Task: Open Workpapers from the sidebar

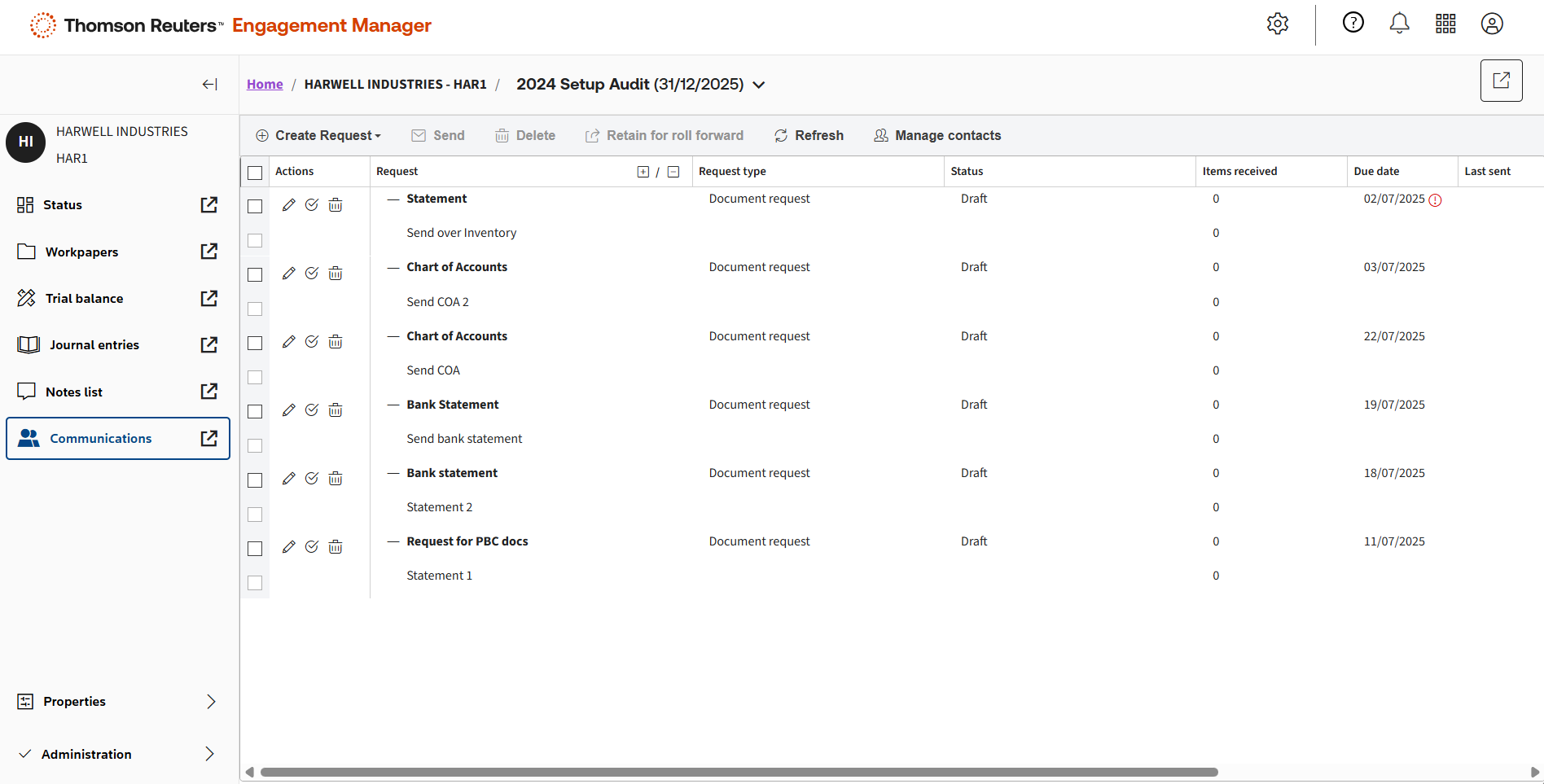Action: tap(81, 252)
